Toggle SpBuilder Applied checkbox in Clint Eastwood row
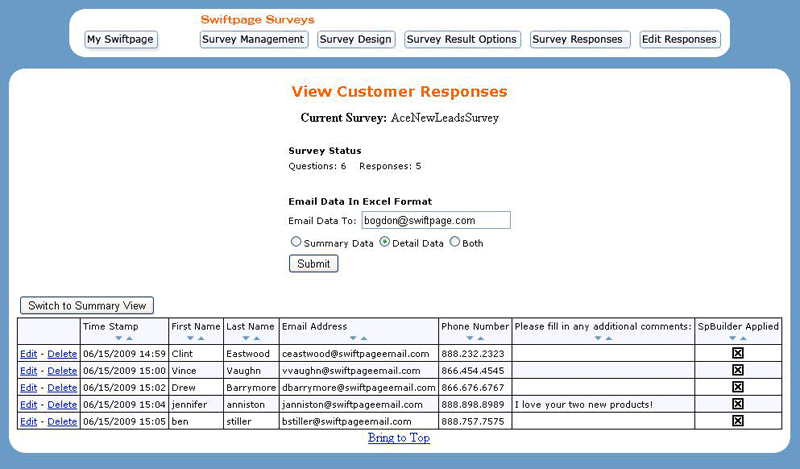 click(738, 353)
